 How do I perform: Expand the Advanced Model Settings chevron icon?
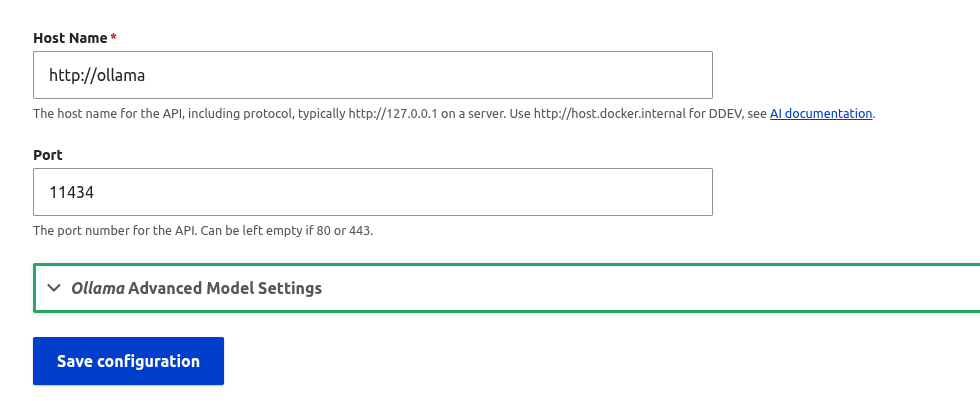coord(54,288)
